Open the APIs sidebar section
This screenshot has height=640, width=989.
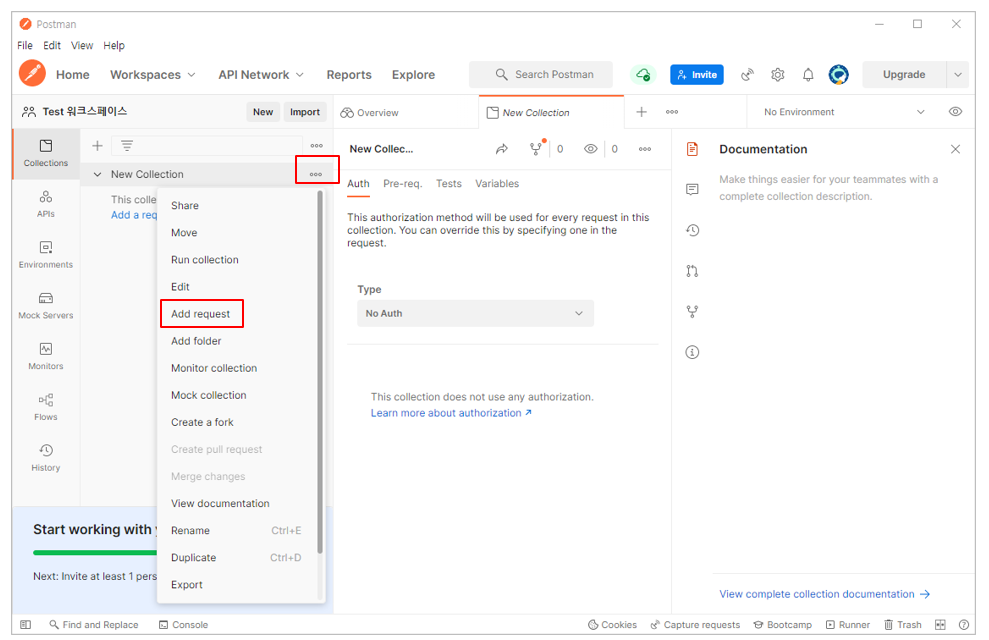[x=45, y=204]
